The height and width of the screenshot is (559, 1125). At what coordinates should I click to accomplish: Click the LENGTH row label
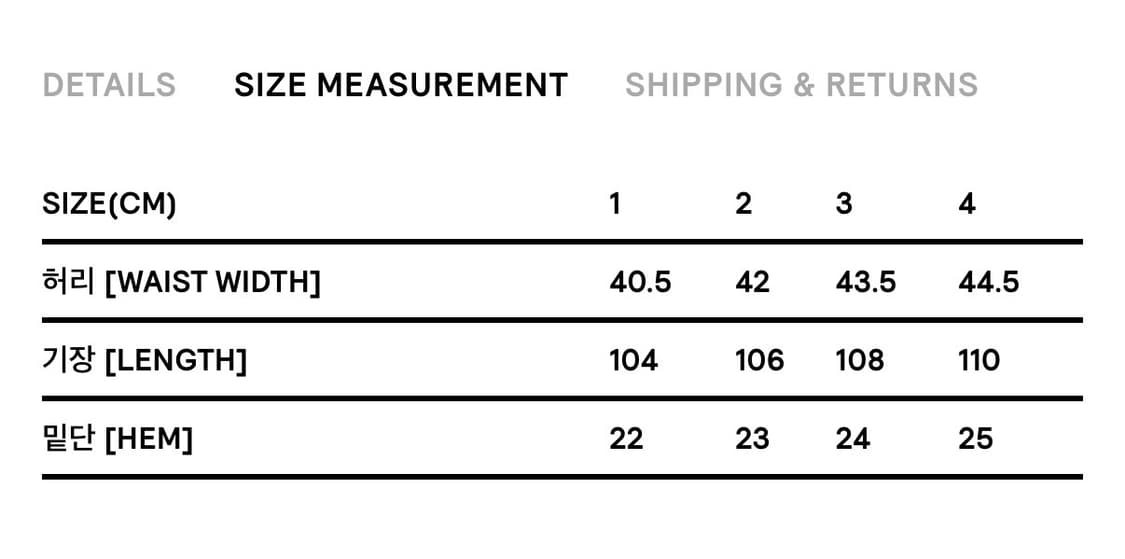(144, 360)
